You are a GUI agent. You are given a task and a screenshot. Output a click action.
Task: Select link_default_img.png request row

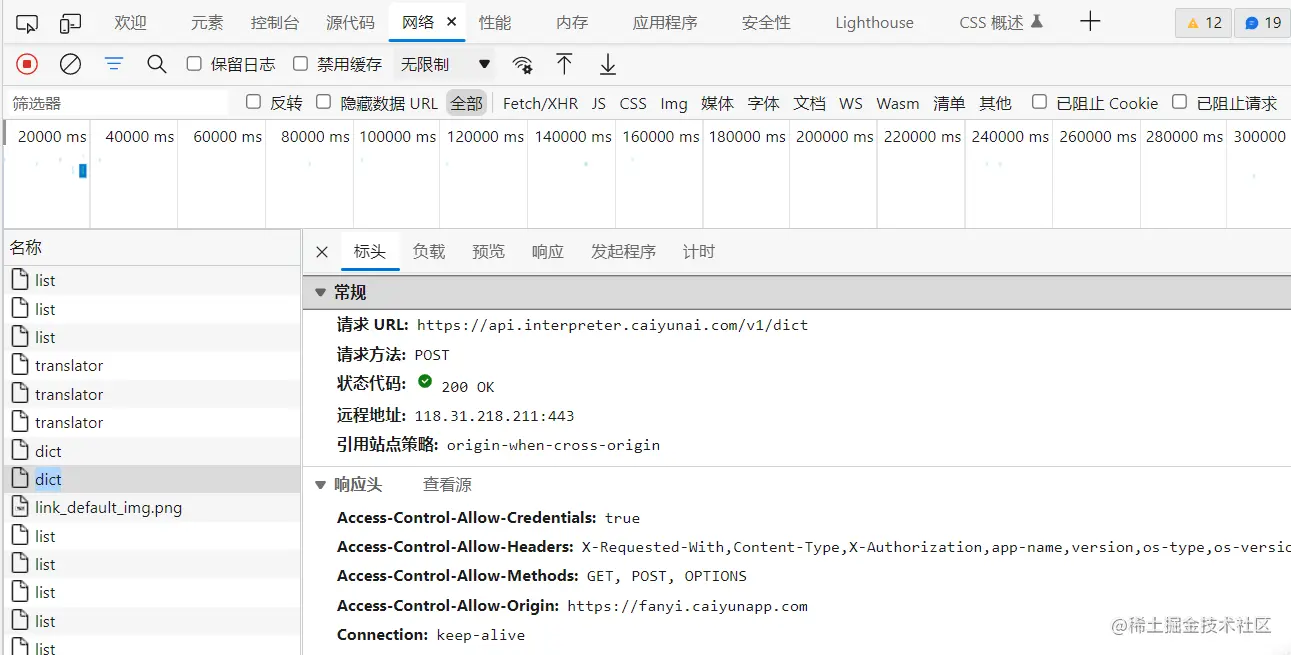pyautogui.click(x=151, y=507)
